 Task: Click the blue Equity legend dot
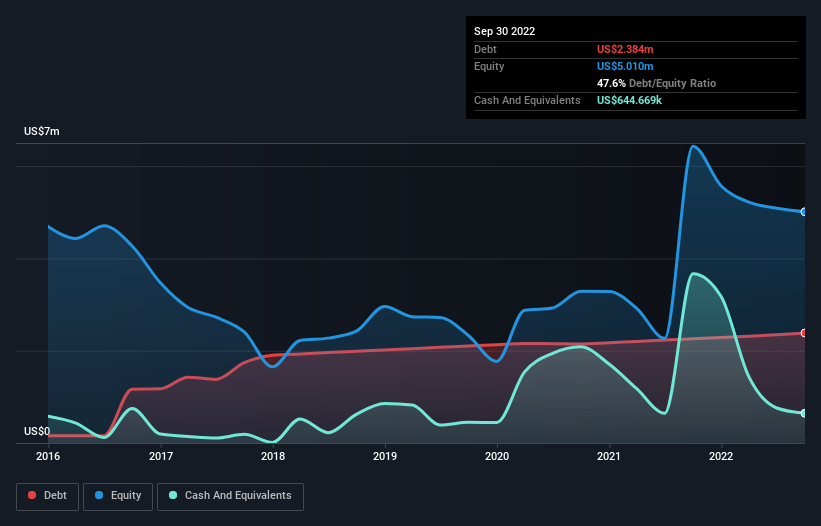[x=99, y=495]
